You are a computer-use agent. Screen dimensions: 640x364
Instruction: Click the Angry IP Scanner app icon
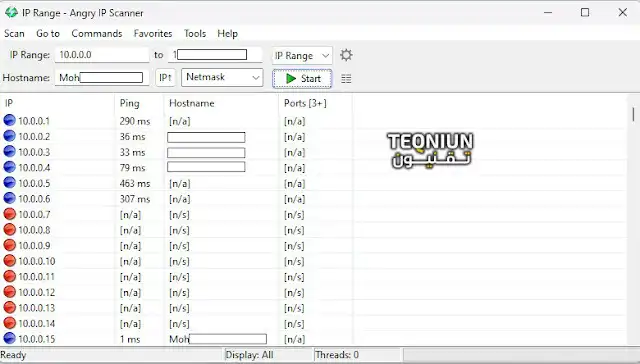(x=11, y=13)
